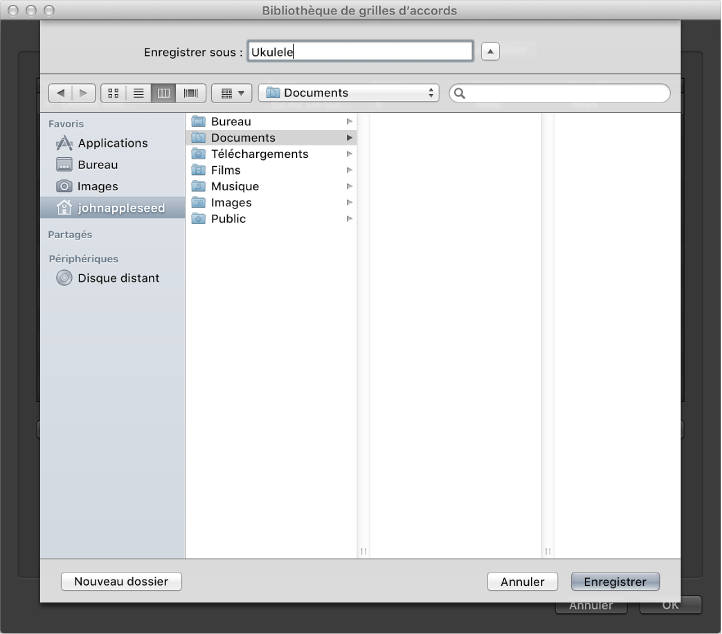The height and width of the screenshot is (634, 722).
Task: Switch to list view
Action: coord(139,93)
